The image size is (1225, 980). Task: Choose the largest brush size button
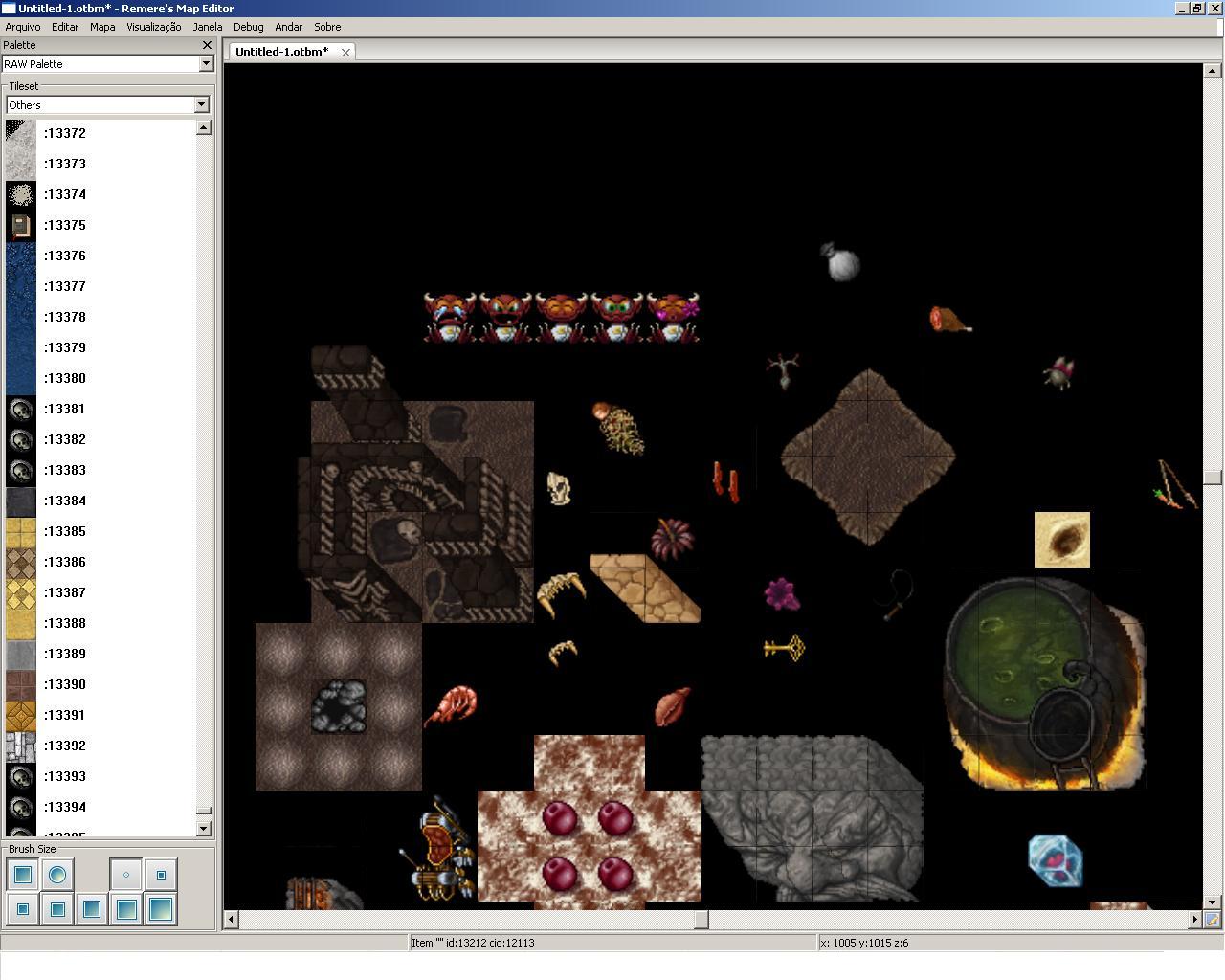pyautogui.click(x=161, y=908)
